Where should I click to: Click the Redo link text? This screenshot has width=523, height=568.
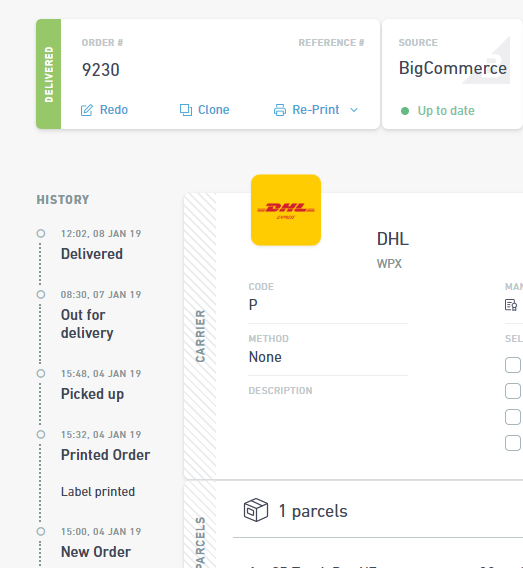[114, 110]
